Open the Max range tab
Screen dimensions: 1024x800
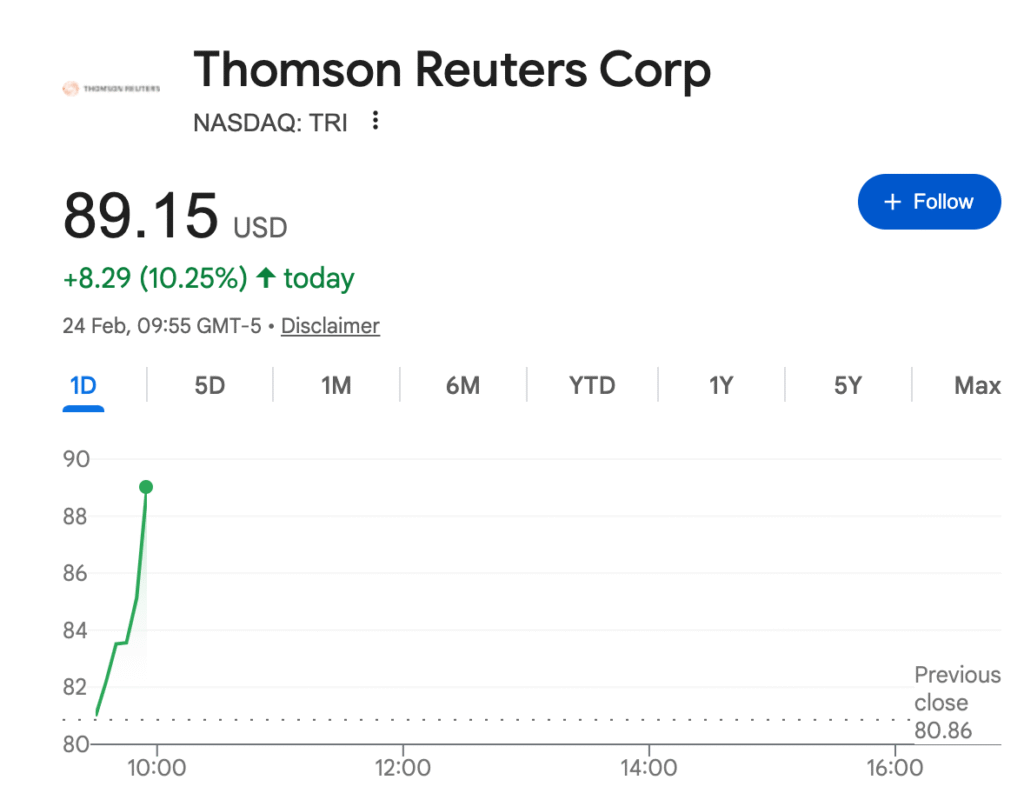coord(977,385)
